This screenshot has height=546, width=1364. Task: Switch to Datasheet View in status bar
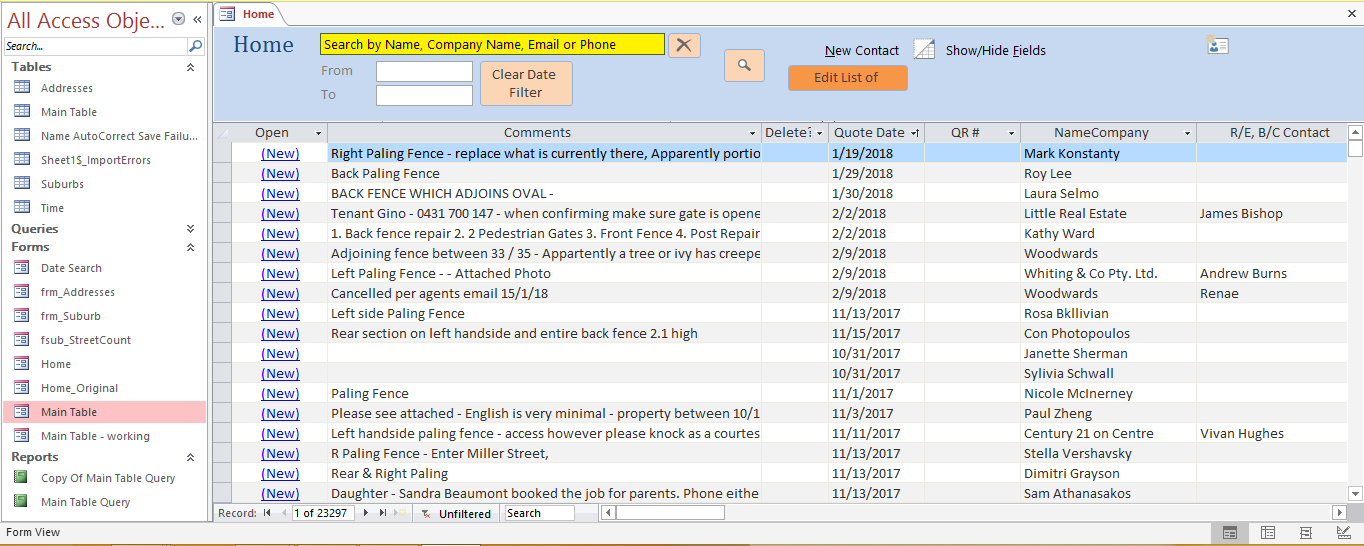click(1268, 533)
